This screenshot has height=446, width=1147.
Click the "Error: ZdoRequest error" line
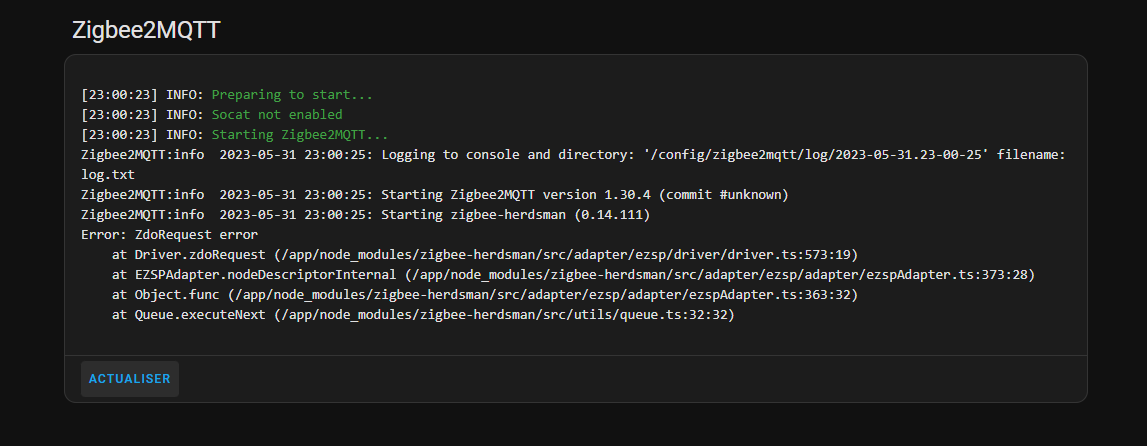[x=170, y=234]
